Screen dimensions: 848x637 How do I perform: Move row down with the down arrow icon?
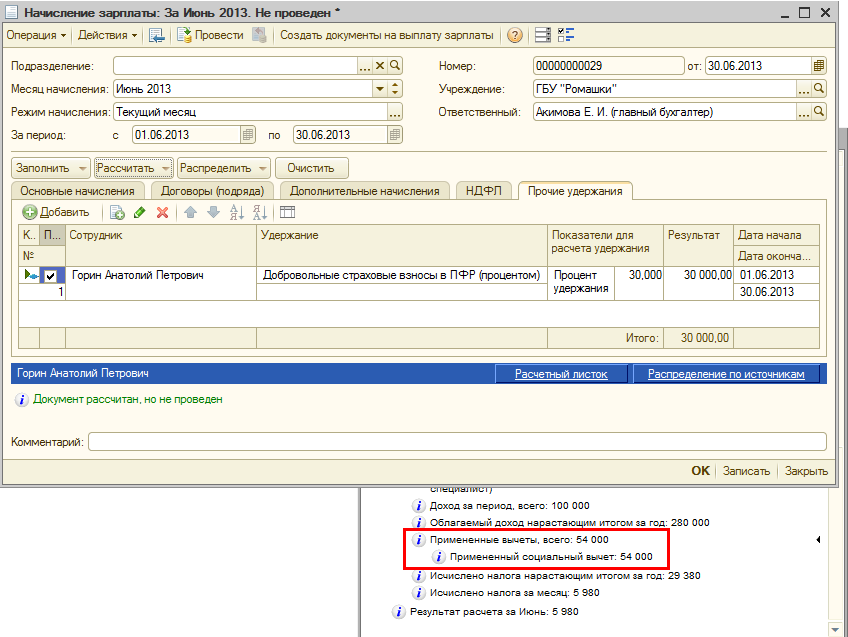click(214, 213)
